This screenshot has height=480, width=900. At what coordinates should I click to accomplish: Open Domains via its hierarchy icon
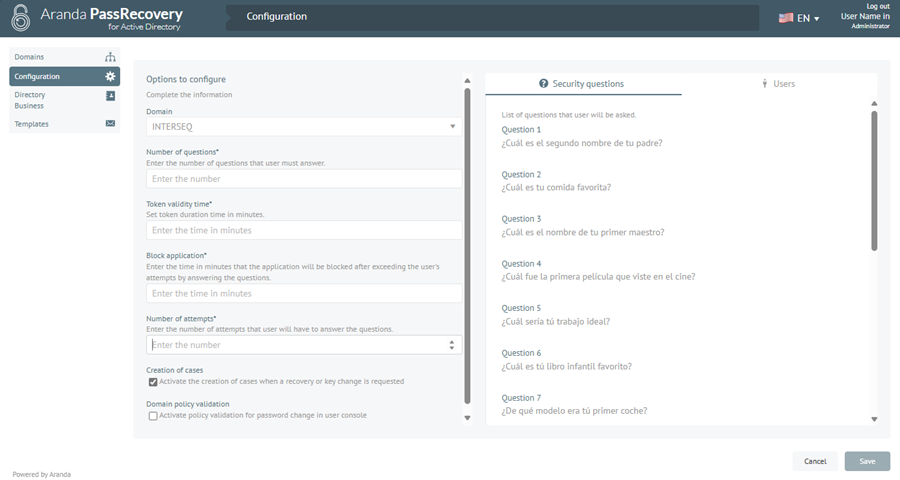click(110, 57)
